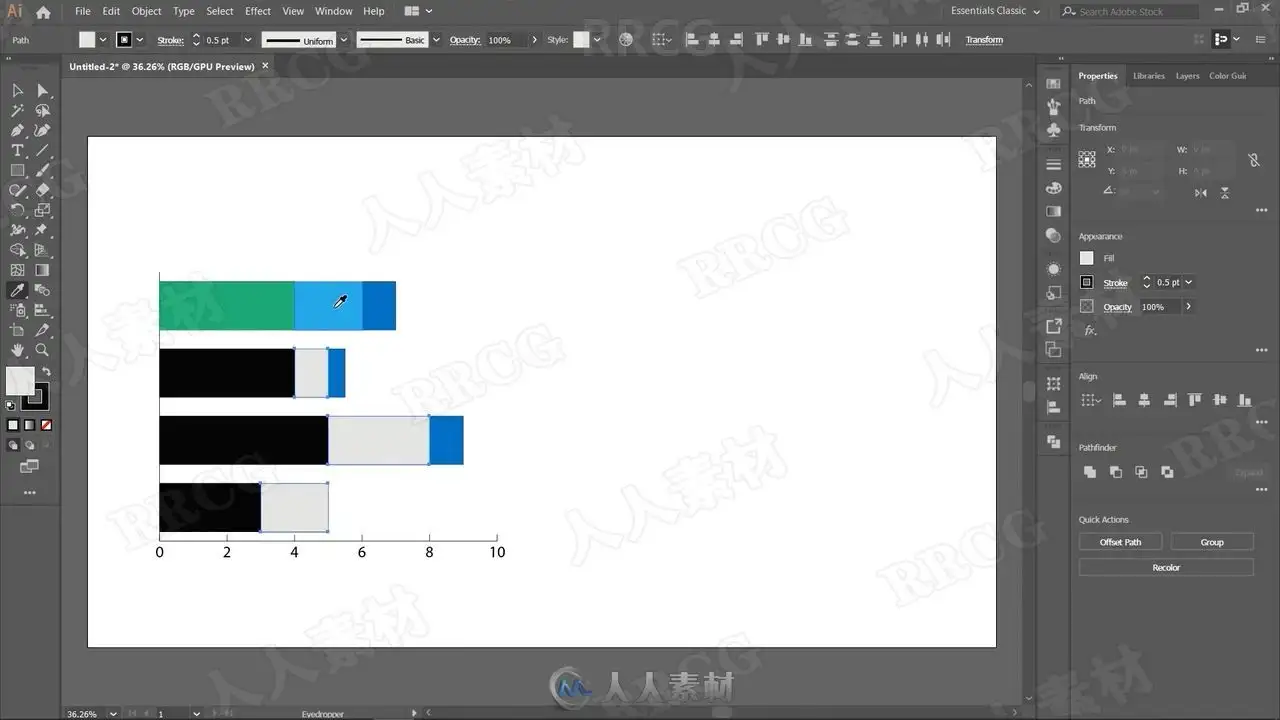Select the Column Graph tool
1280x720 pixels.
click(x=42, y=311)
